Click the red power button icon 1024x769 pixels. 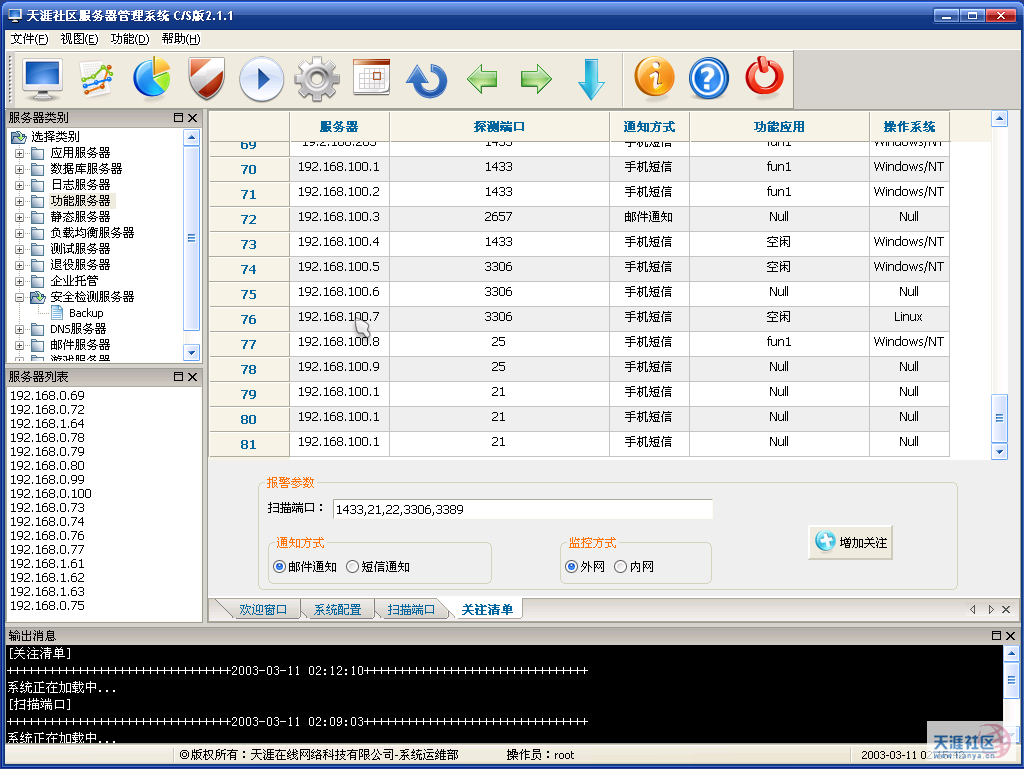(x=764, y=78)
